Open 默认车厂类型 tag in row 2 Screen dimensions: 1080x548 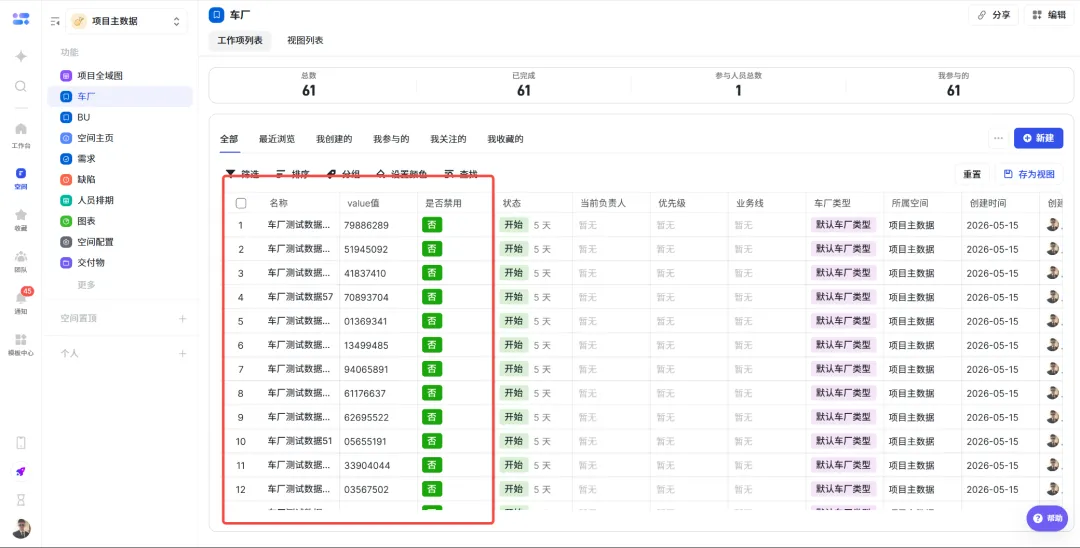pyautogui.click(x=843, y=249)
